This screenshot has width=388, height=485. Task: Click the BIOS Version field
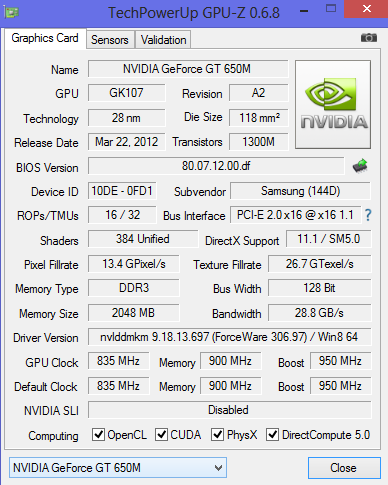216,166
